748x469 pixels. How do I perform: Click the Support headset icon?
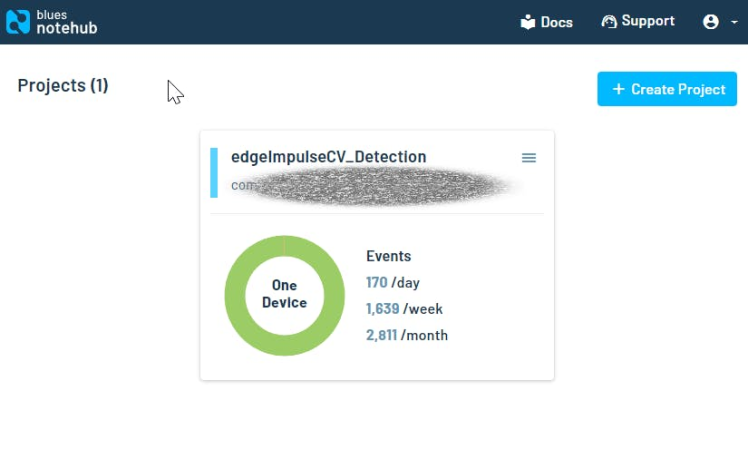[609, 21]
